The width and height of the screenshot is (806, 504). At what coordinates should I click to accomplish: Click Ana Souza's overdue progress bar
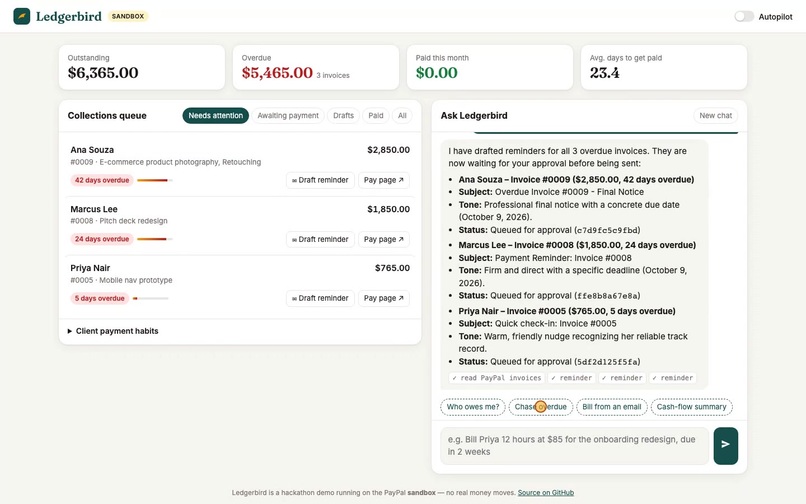154,181
